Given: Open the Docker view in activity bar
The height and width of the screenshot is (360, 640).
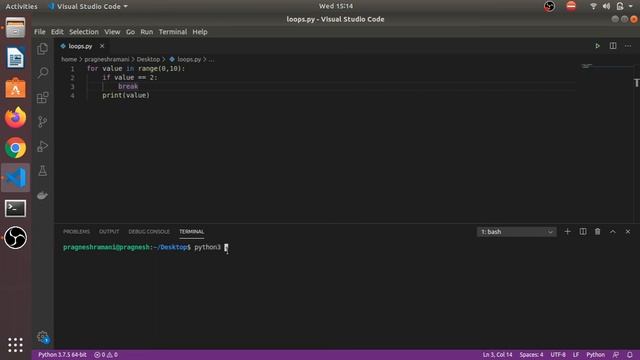Looking at the screenshot, I should [42, 195].
